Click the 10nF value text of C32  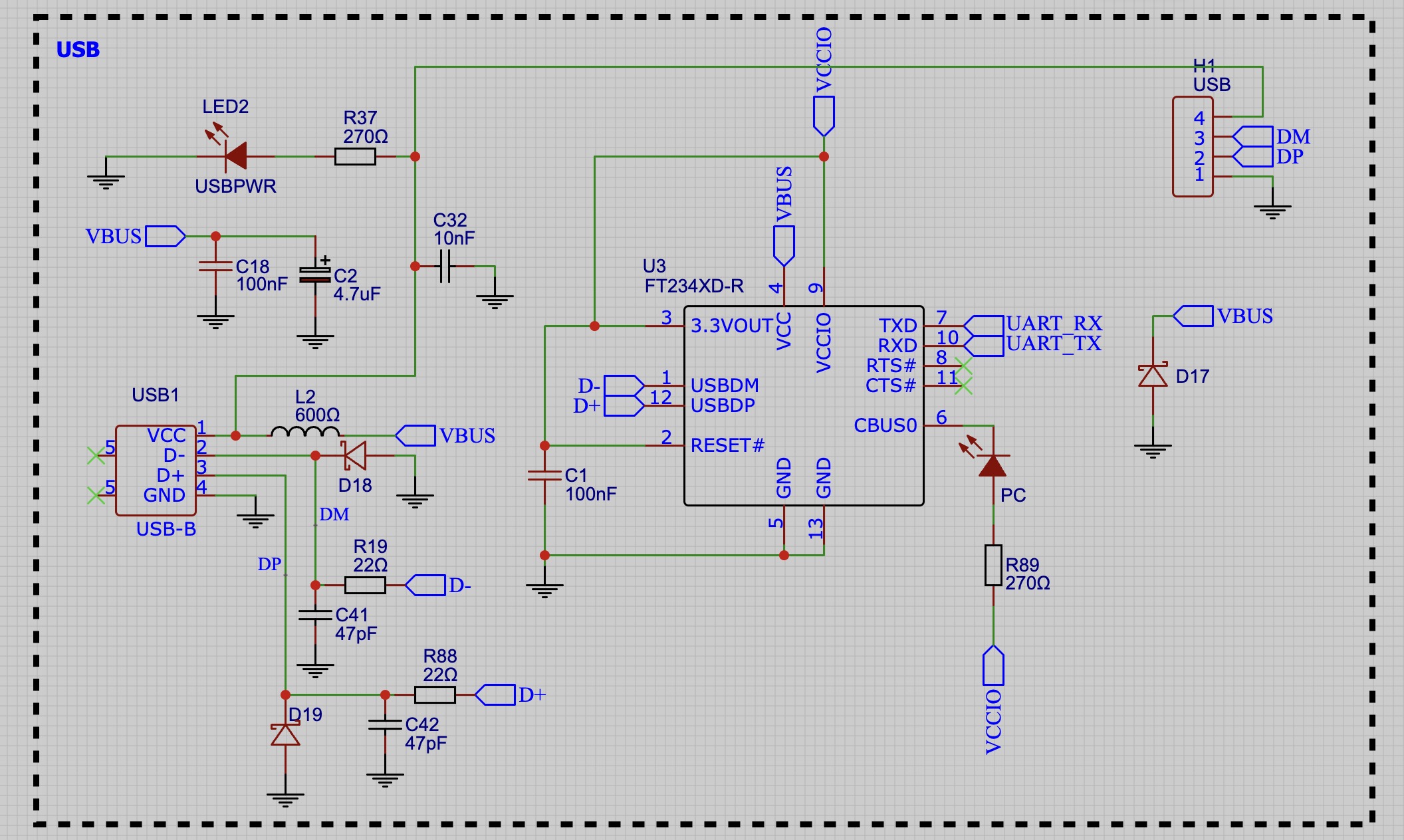[x=454, y=238]
